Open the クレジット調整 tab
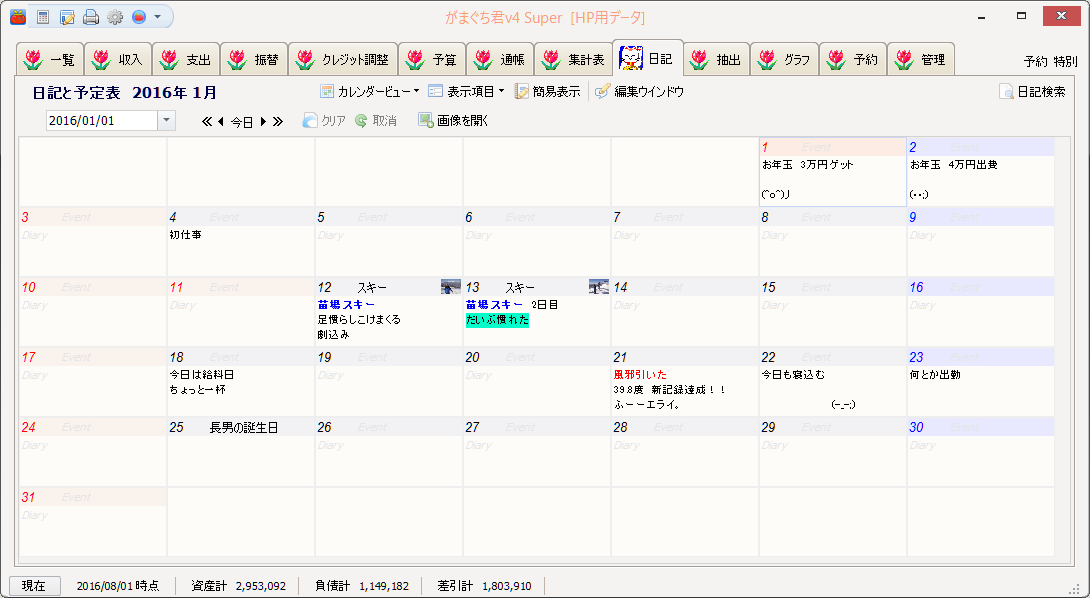The height and width of the screenshot is (598, 1090). pos(343,60)
